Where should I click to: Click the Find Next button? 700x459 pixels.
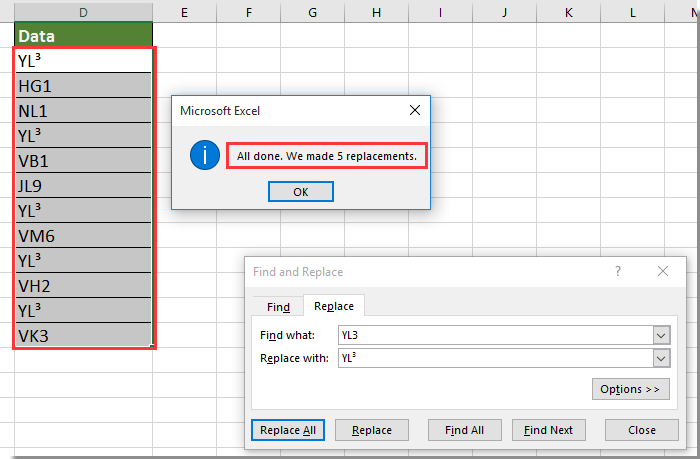click(x=548, y=430)
